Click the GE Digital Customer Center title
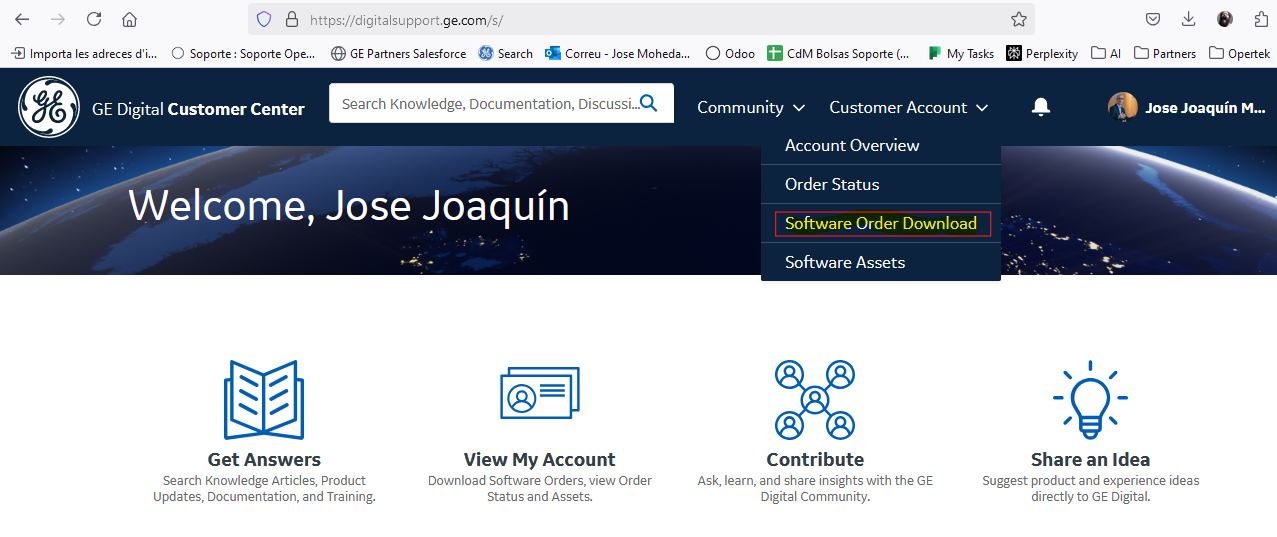The width and height of the screenshot is (1277, 537). [x=198, y=109]
